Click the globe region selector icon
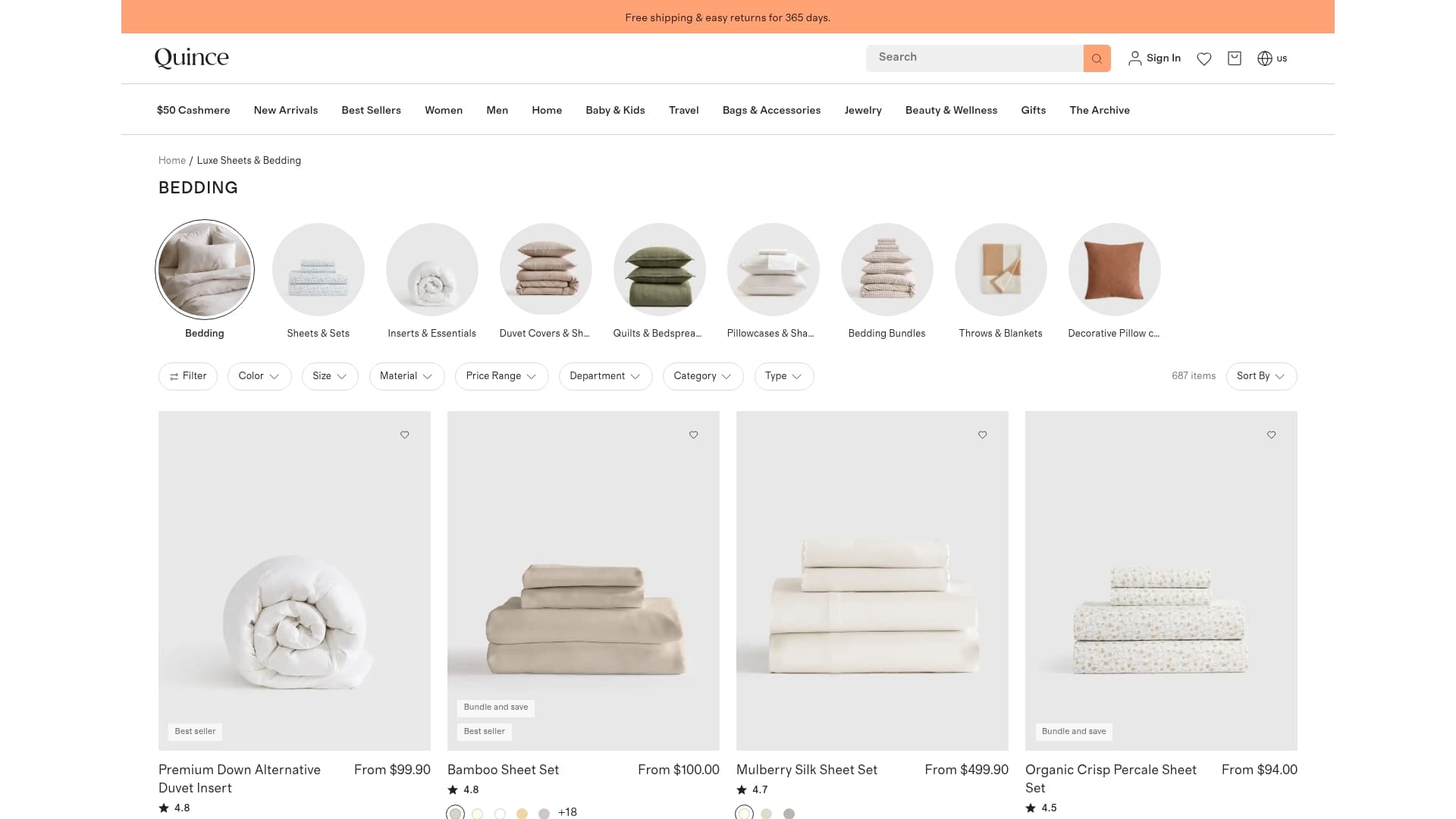 click(x=1265, y=58)
